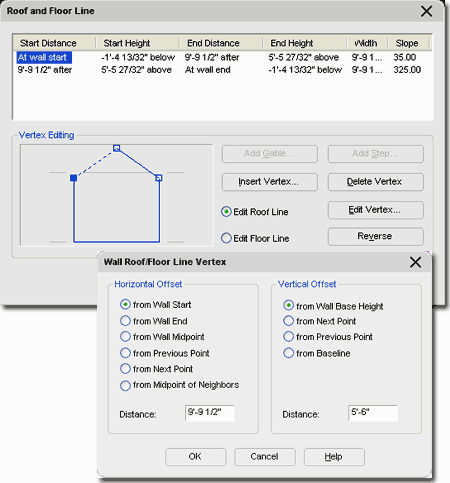Click the horizontal Distance input field
This screenshot has width=450, height=483.
point(210,413)
